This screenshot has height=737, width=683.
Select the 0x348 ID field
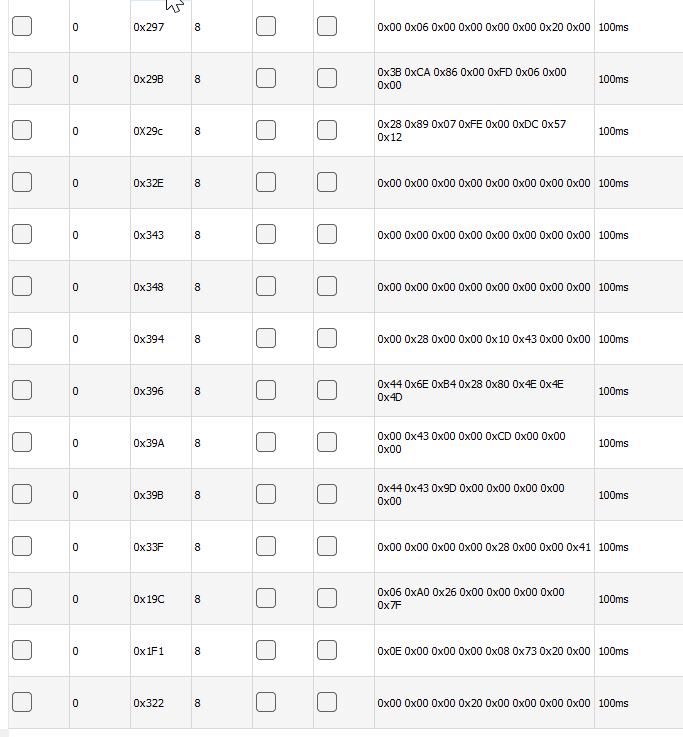149,287
